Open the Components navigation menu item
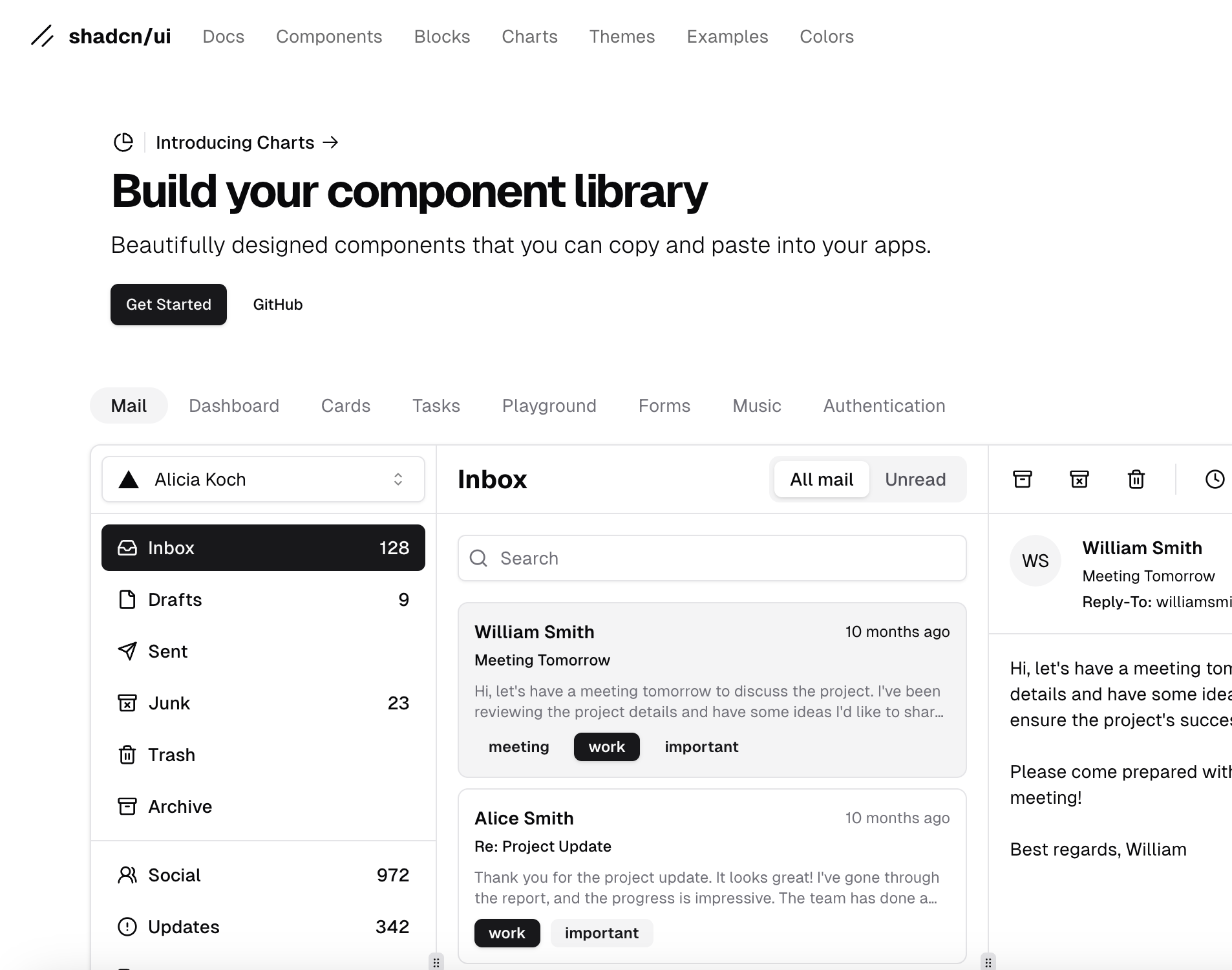Viewport: 1232px width, 970px height. tap(329, 37)
